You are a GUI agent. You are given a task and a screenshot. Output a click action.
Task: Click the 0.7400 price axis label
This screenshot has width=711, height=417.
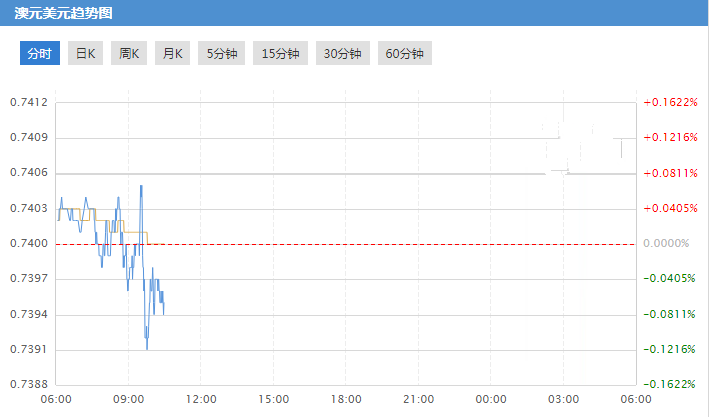(28, 244)
